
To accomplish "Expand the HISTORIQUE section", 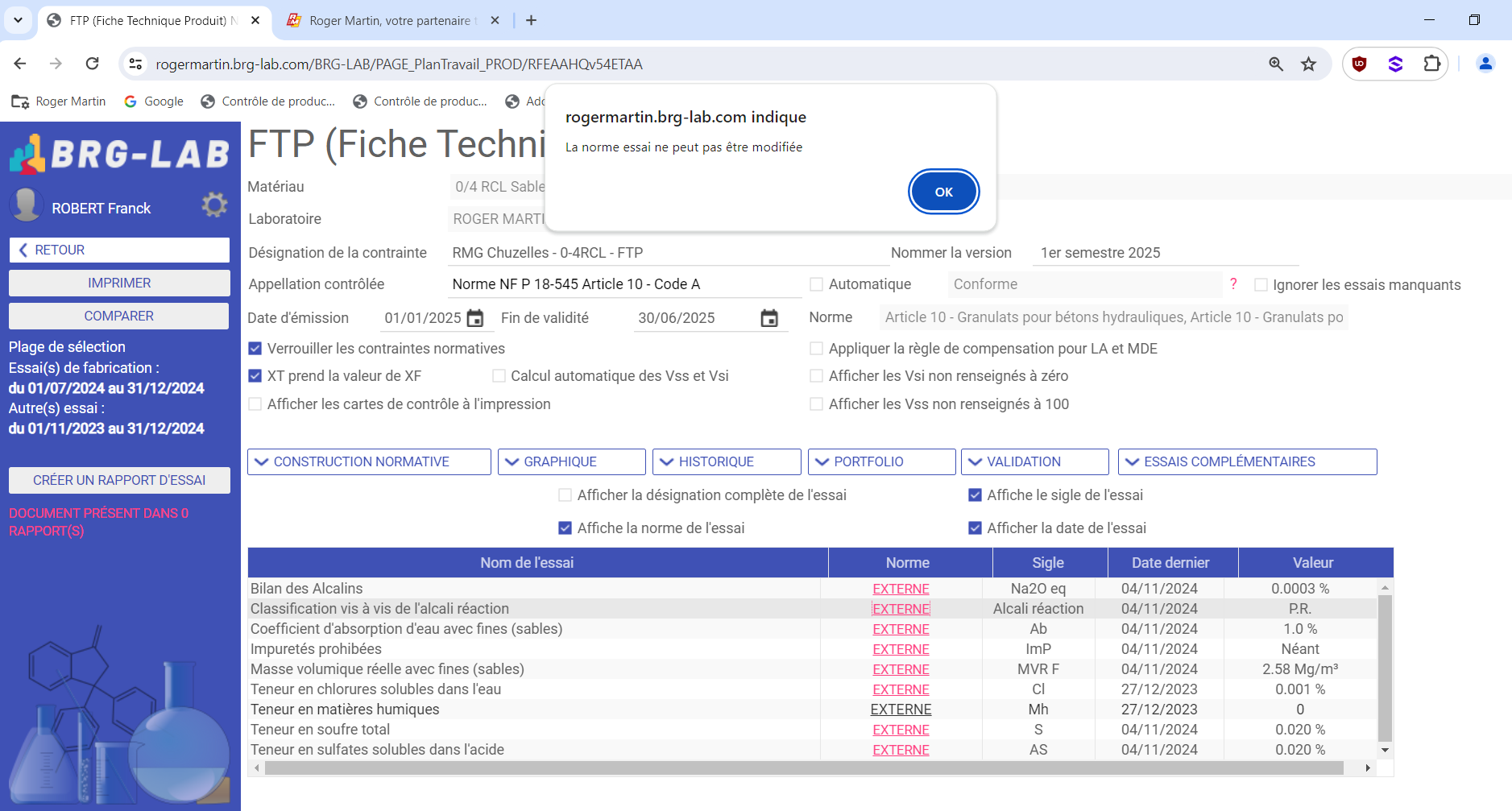I will 726,461.
